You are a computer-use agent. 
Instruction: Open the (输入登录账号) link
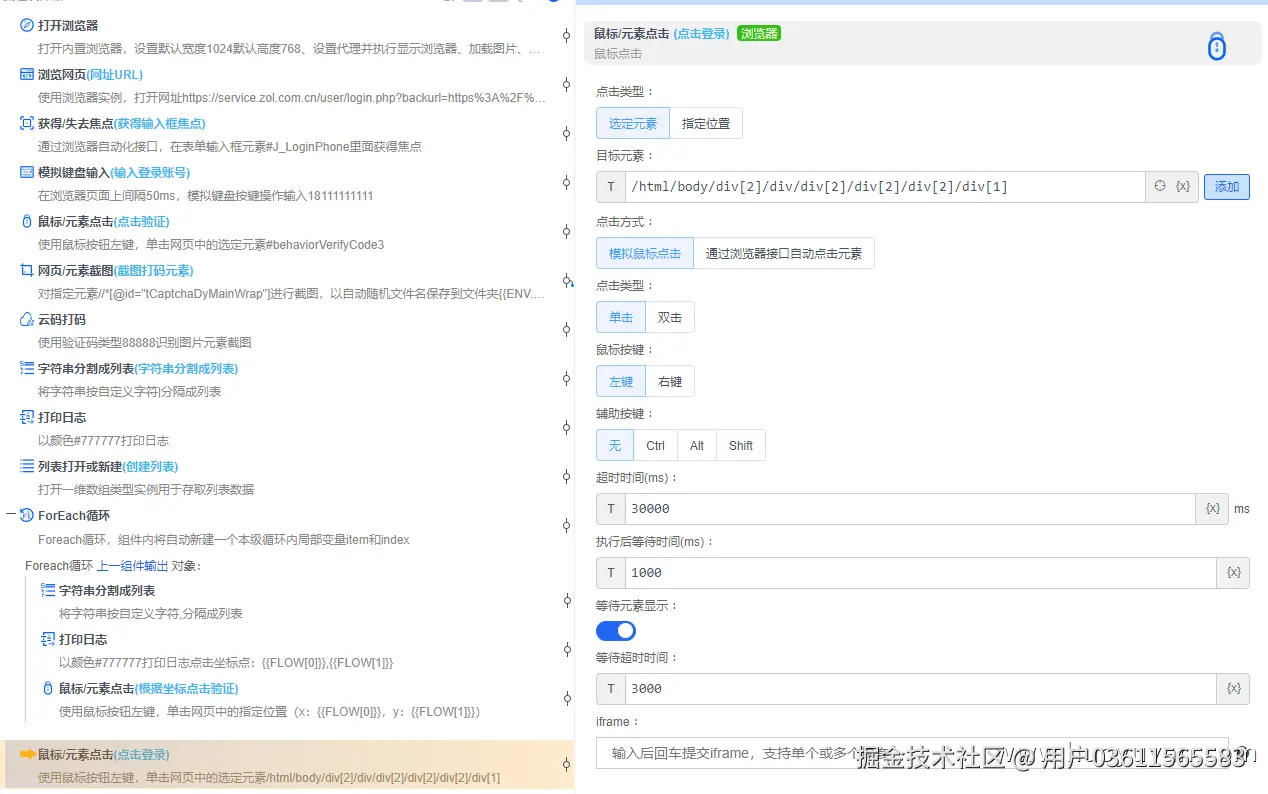click(x=150, y=172)
